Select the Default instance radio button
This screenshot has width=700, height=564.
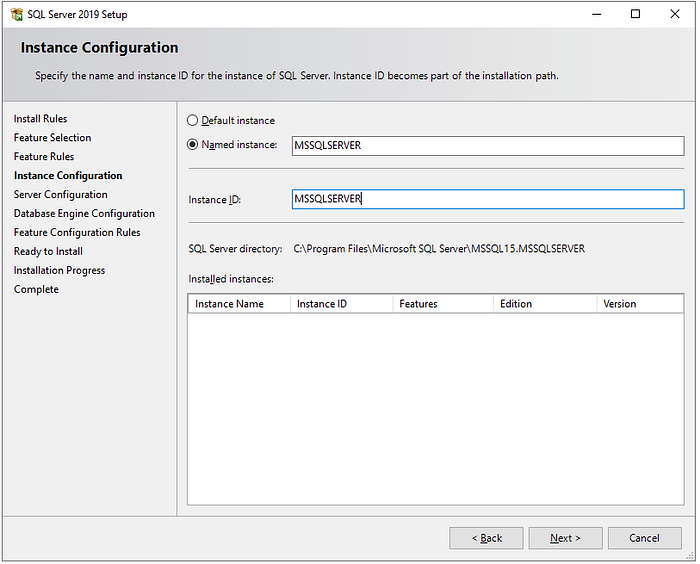pyautogui.click(x=192, y=120)
